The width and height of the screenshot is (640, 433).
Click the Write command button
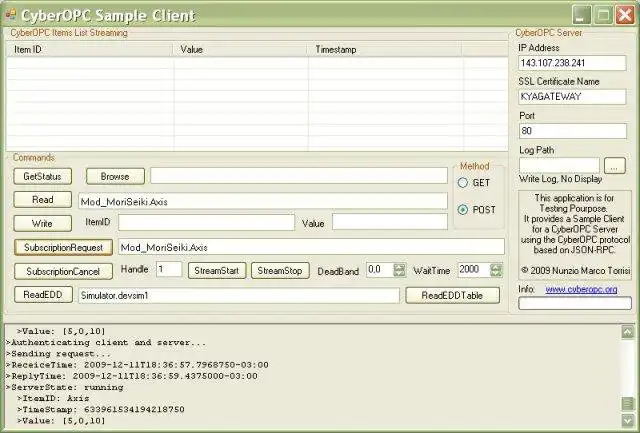coord(42,223)
